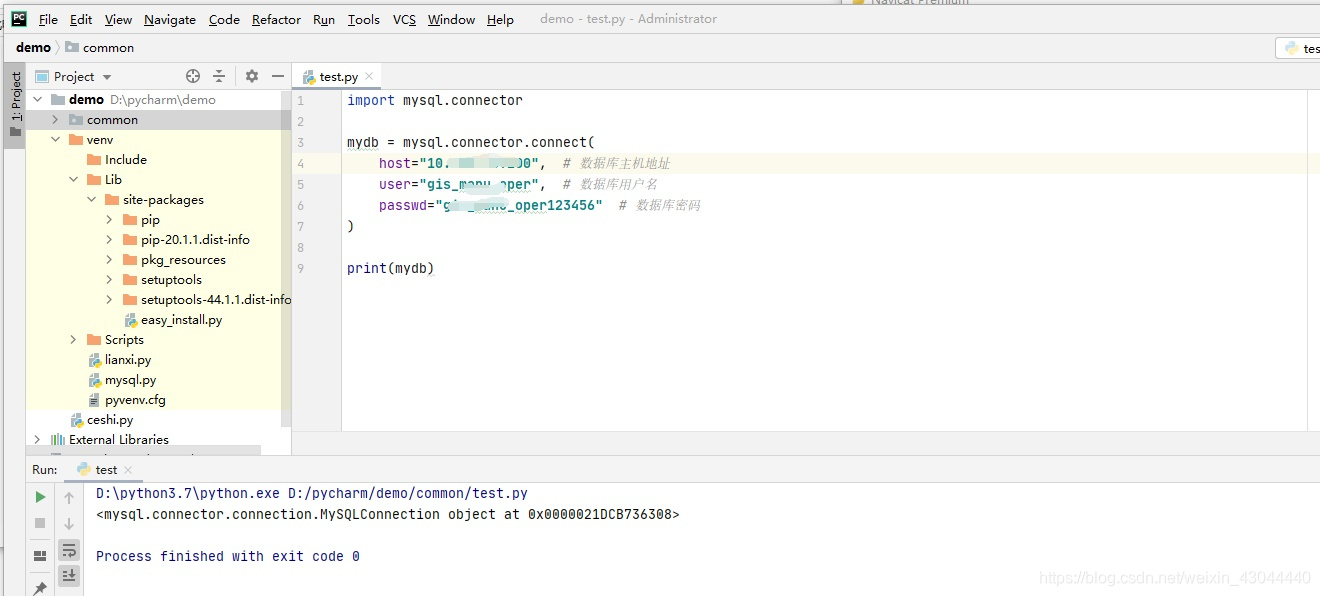Collapse the Lib folder
This screenshot has height=596, width=1320.
[x=74, y=179]
